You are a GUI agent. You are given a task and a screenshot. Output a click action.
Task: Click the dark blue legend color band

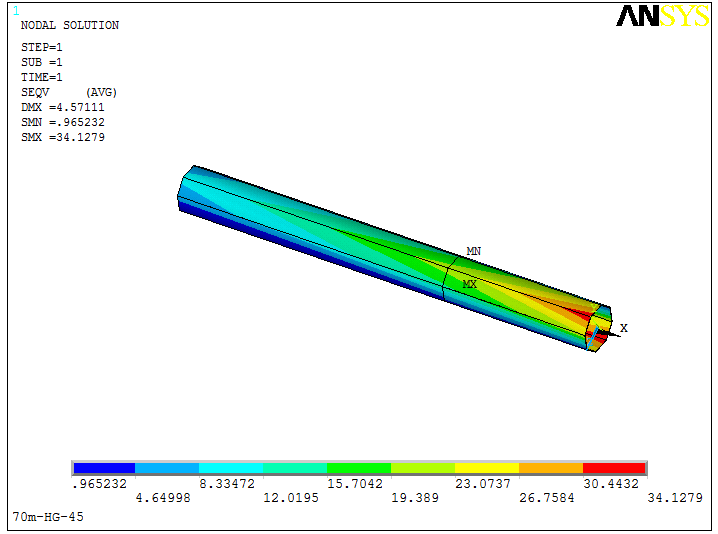[x=104, y=468]
